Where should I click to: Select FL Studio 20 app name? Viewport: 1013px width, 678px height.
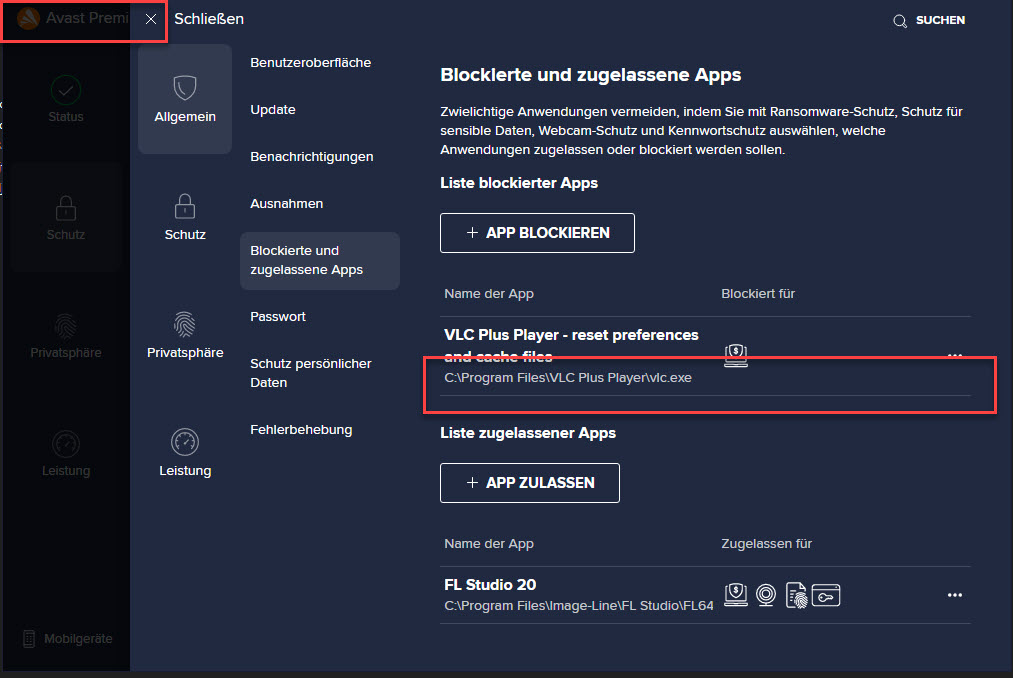click(490, 585)
